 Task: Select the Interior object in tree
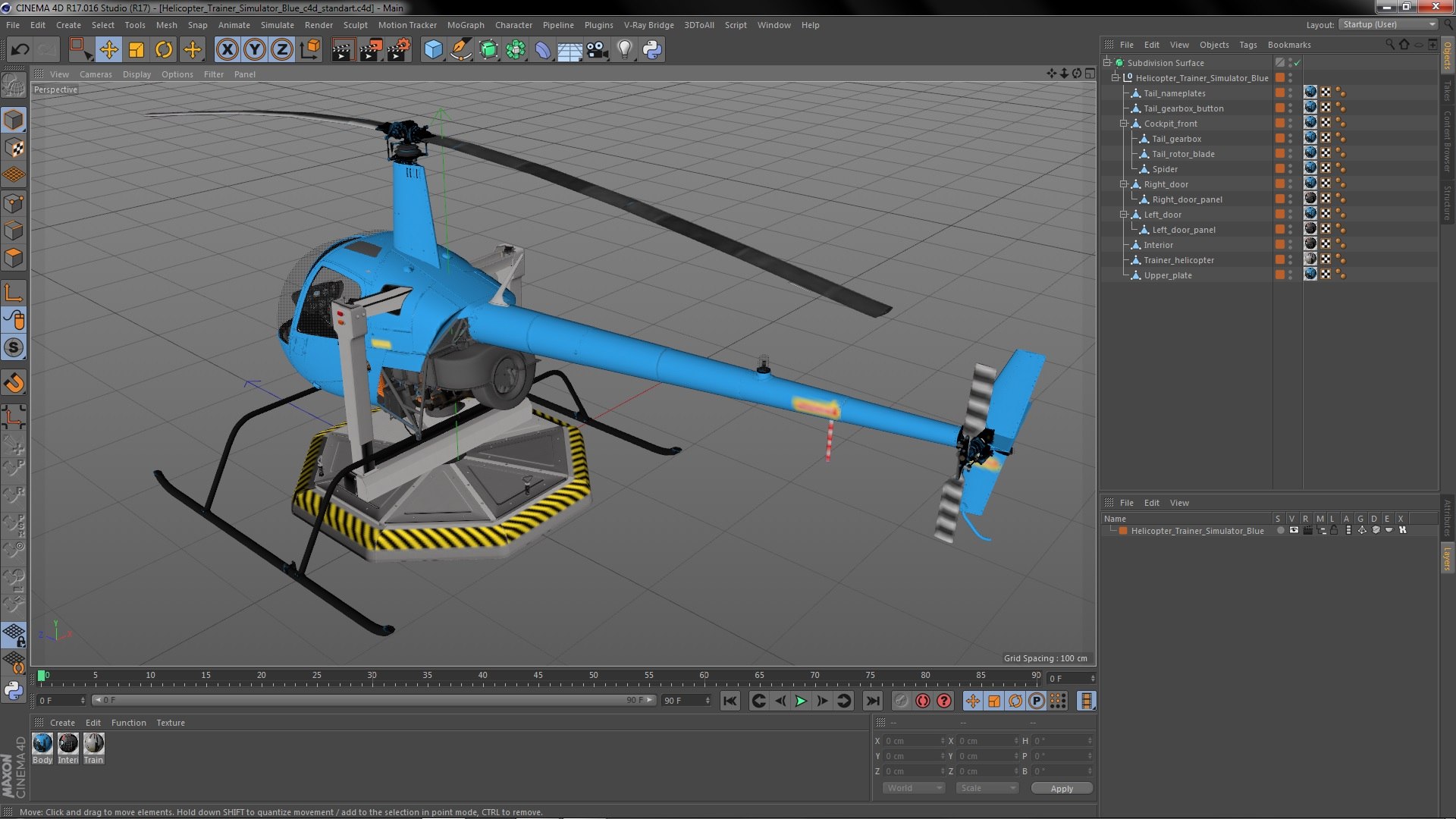(x=1158, y=245)
